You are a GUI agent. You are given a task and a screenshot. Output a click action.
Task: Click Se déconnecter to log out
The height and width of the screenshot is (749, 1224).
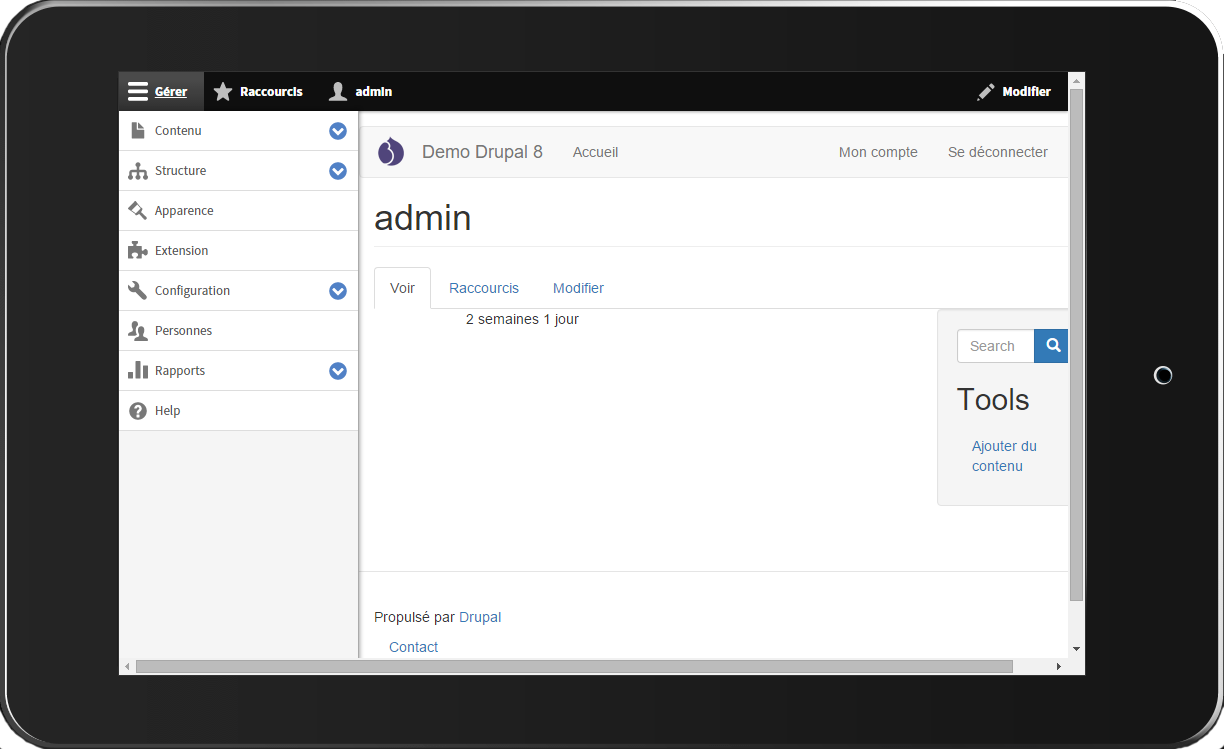coord(998,152)
